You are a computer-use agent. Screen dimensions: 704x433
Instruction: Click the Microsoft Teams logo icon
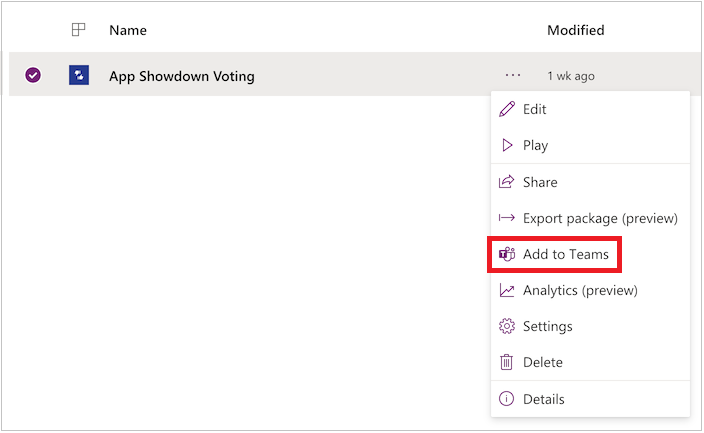[x=506, y=255]
